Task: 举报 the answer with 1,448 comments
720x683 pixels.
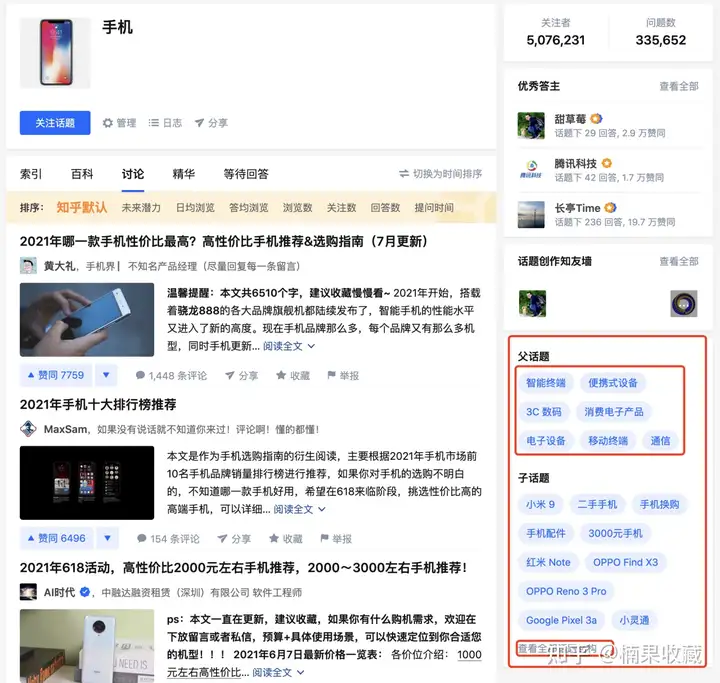Action: click(x=343, y=376)
